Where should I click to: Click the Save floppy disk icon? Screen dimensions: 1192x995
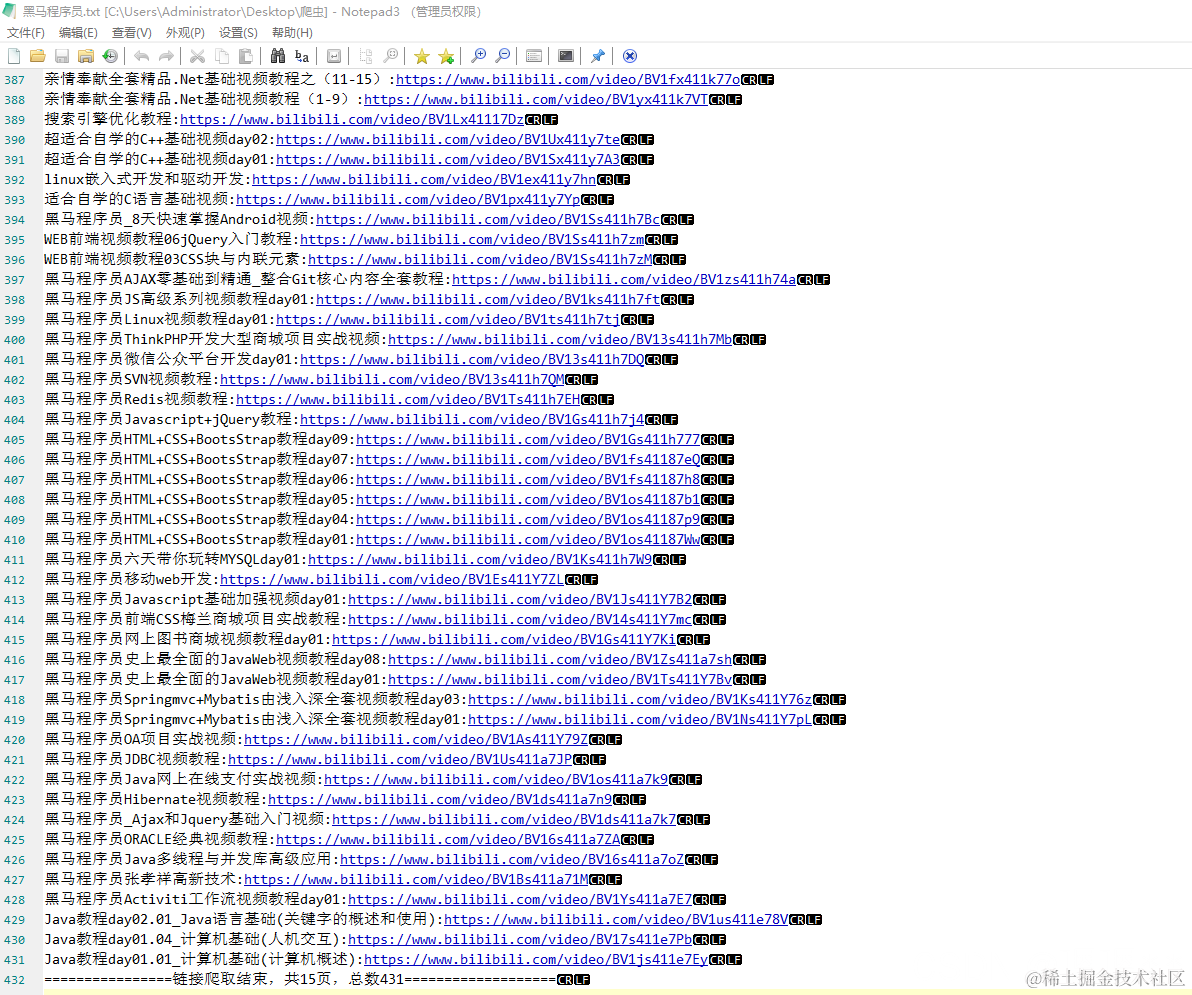click(62, 56)
